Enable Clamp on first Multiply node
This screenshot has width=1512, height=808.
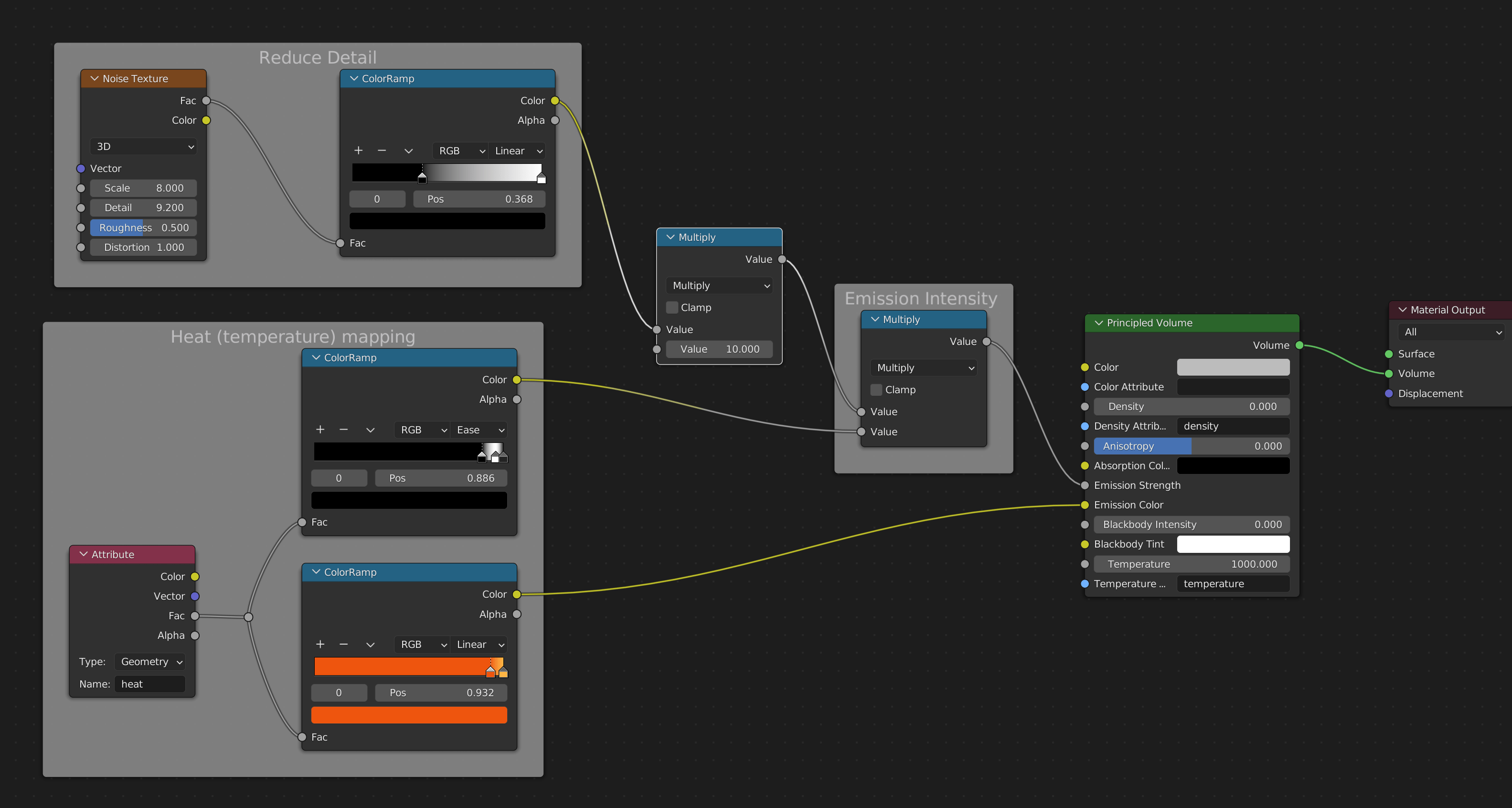(672, 308)
